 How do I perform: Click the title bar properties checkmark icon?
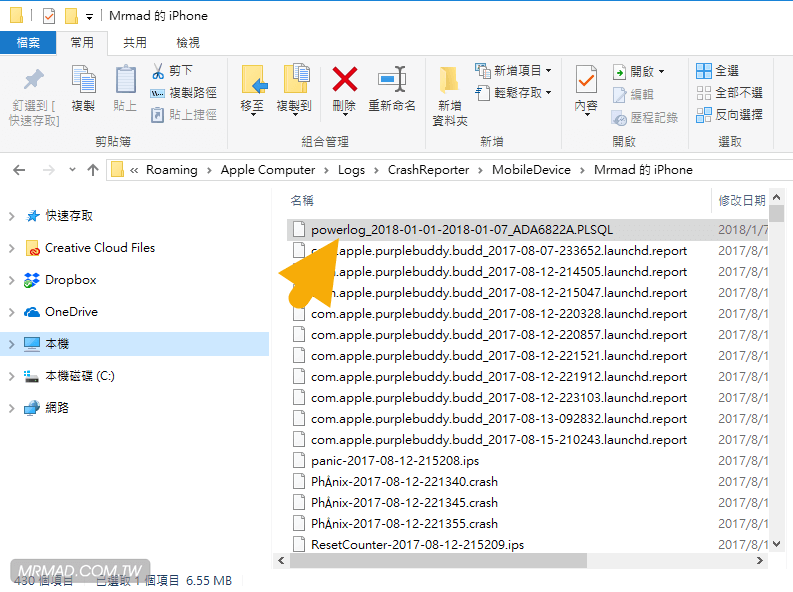point(49,16)
